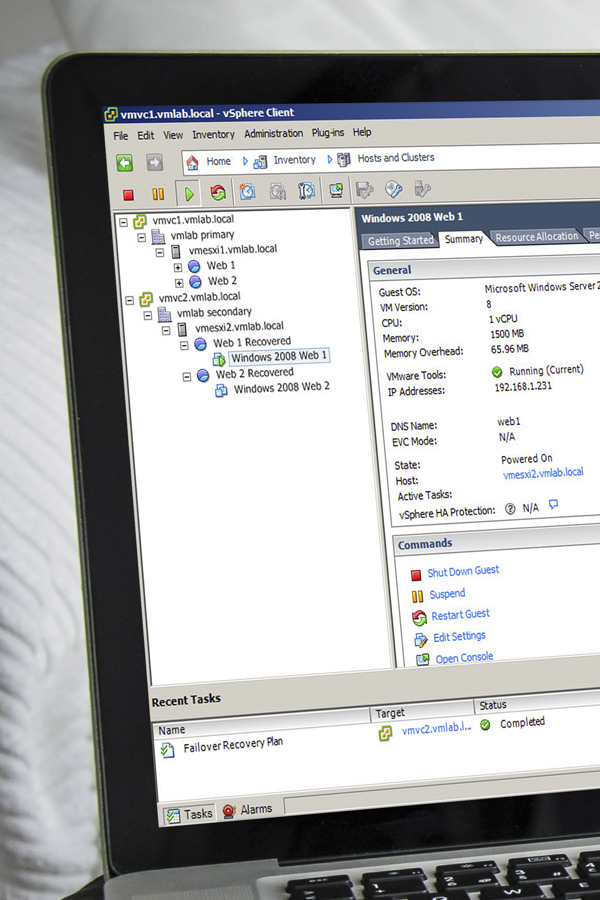The height and width of the screenshot is (900, 600).
Task: Select the Summary tab
Action: click(464, 239)
